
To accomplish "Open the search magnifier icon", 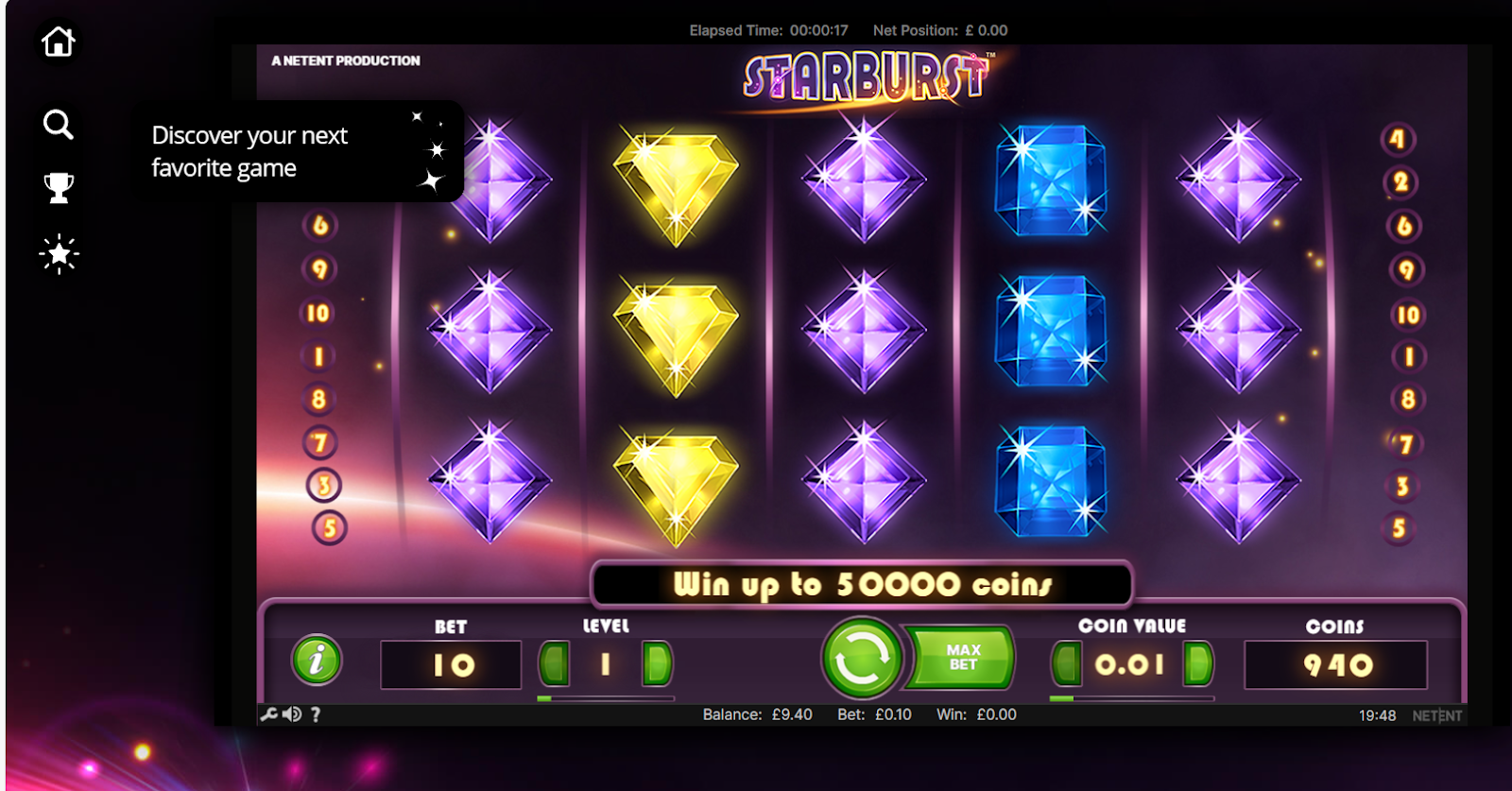I will click(x=59, y=124).
